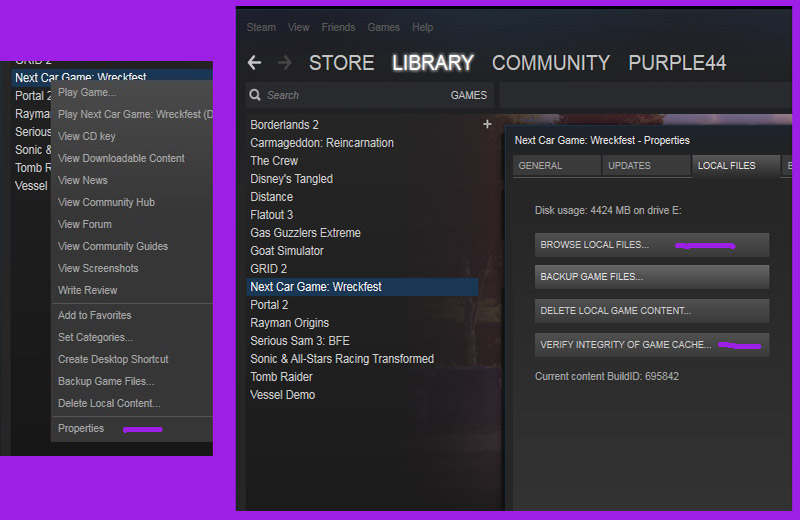Viewport: 800px width, 520px height.
Task: Click BACKUP GAME FILES button
Action: [652, 277]
